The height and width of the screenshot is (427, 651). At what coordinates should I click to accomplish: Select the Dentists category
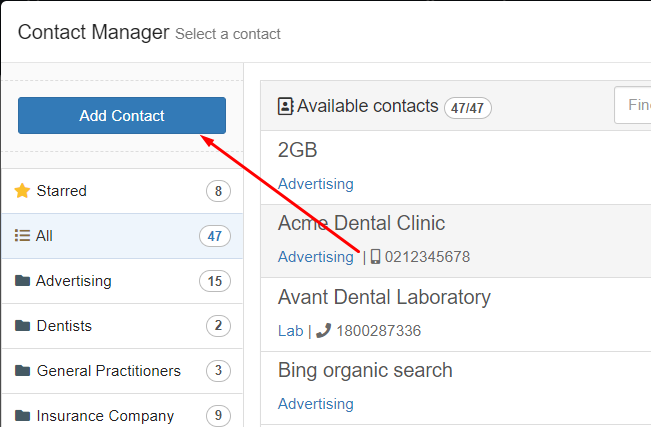coord(122,326)
